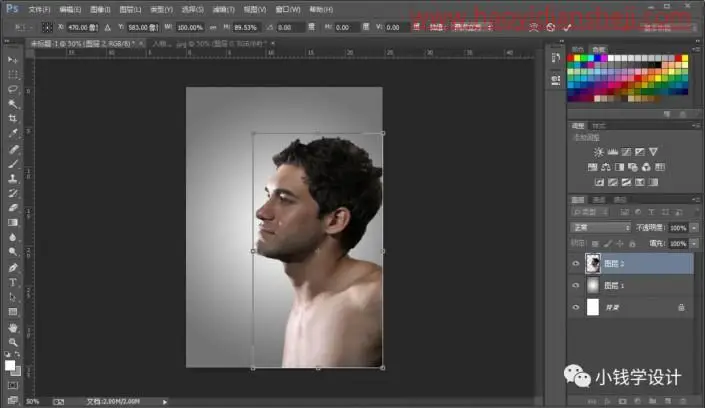Open the Swatches panel flyout menu
705x408 pixels.
pyautogui.click(x=696, y=49)
